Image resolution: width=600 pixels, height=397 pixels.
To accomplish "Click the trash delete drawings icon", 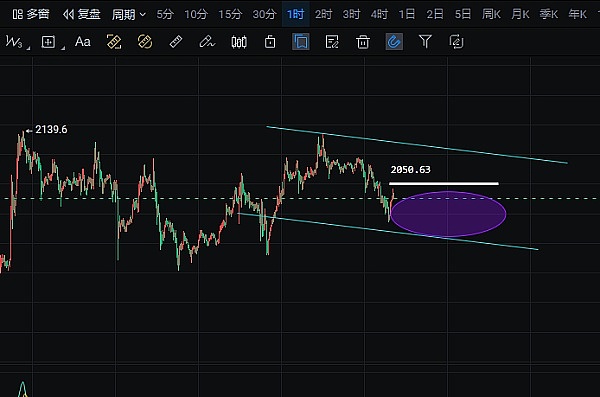I will (x=363, y=42).
